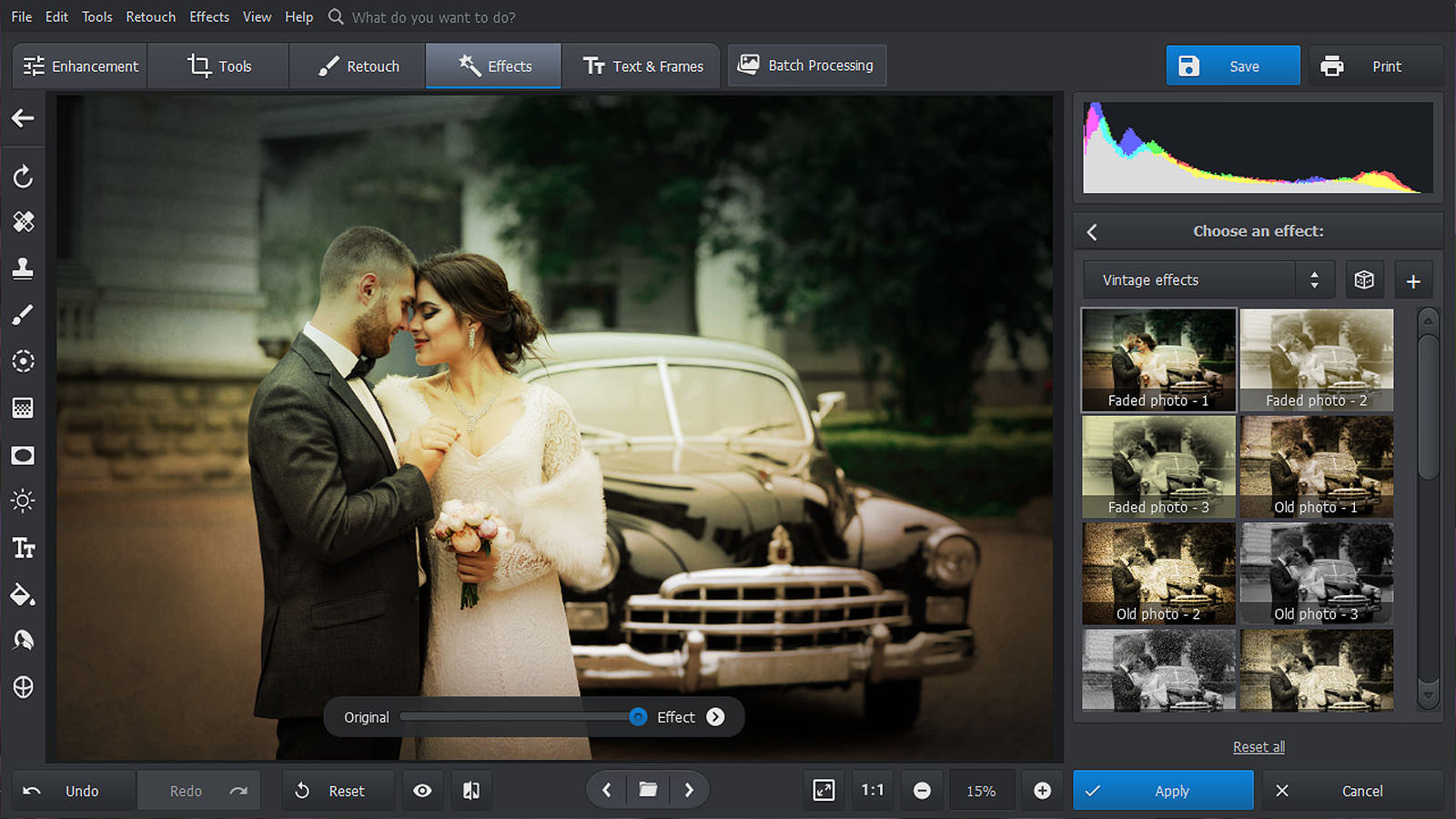Open the Tools menu

(x=96, y=16)
